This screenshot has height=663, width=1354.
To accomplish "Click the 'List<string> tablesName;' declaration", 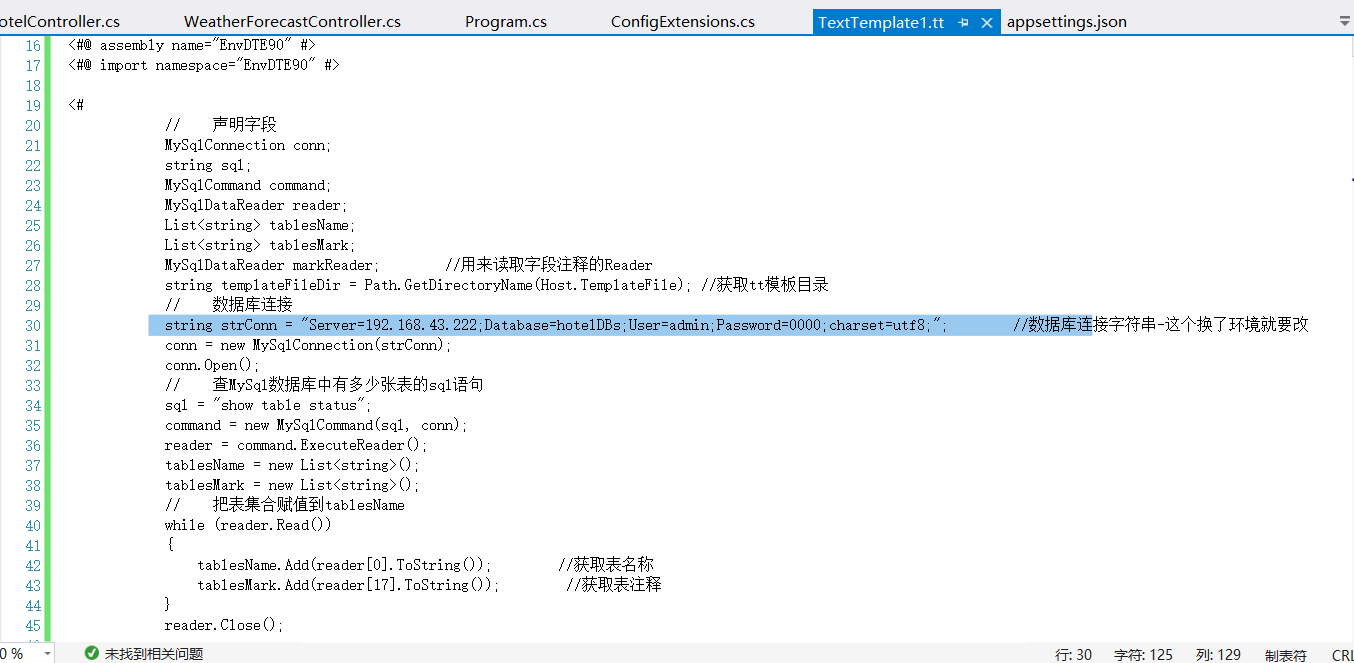I will click(260, 225).
